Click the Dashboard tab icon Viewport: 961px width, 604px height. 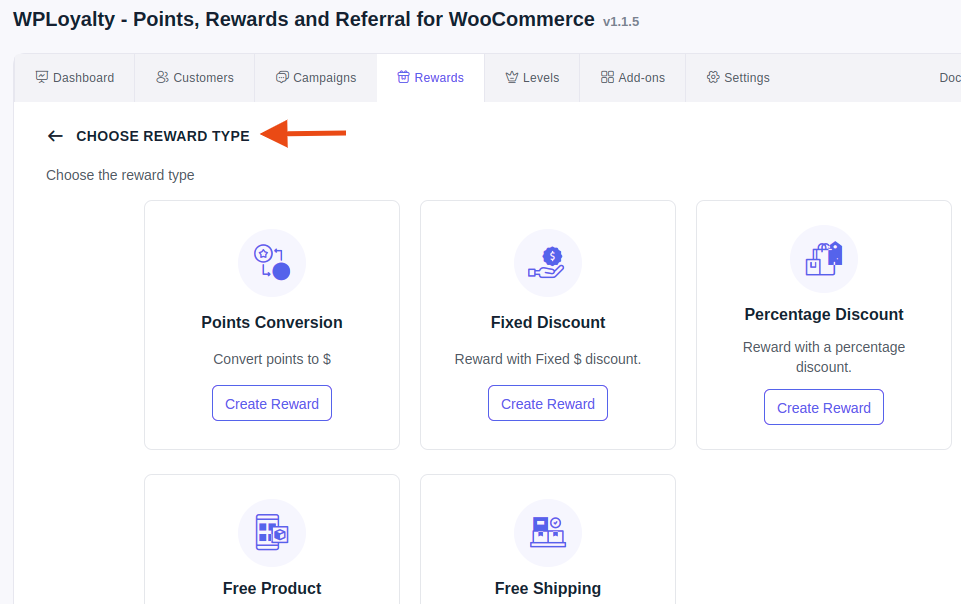[x=42, y=77]
